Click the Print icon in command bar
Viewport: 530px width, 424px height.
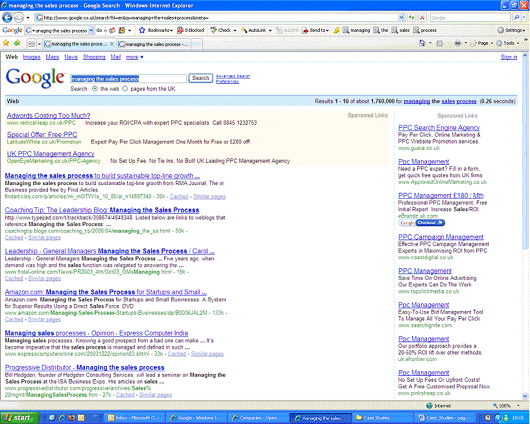[457, 43]
